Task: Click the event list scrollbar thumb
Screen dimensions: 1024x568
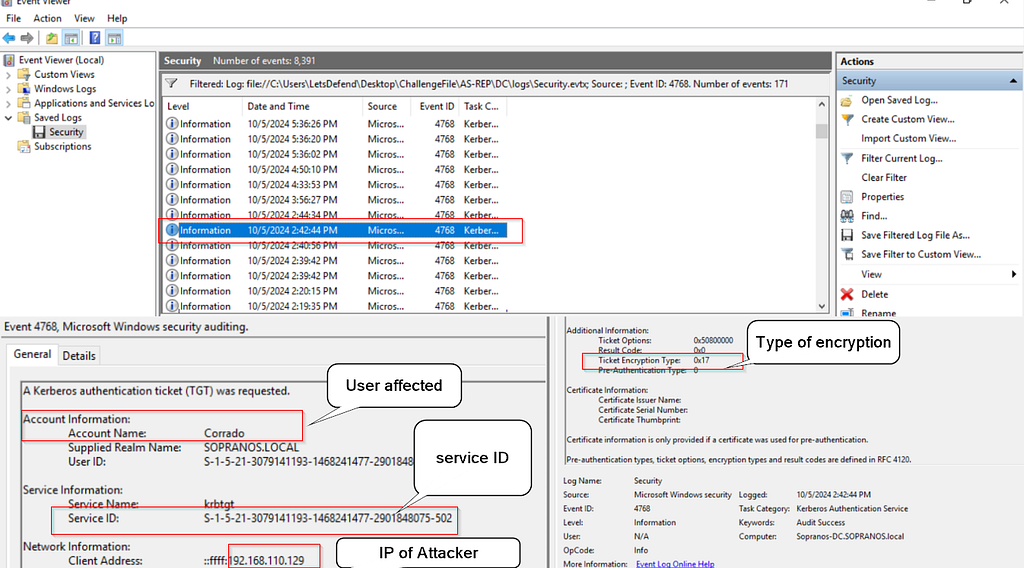Action: 822,131
